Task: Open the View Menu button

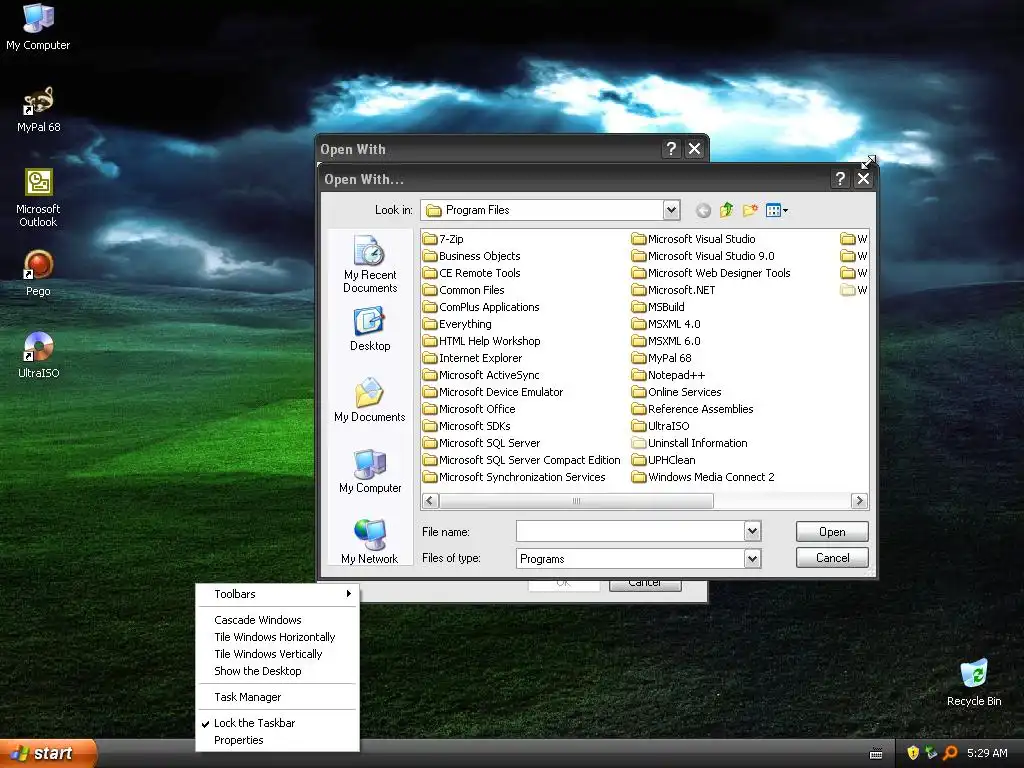Action: tap(776, 210)
